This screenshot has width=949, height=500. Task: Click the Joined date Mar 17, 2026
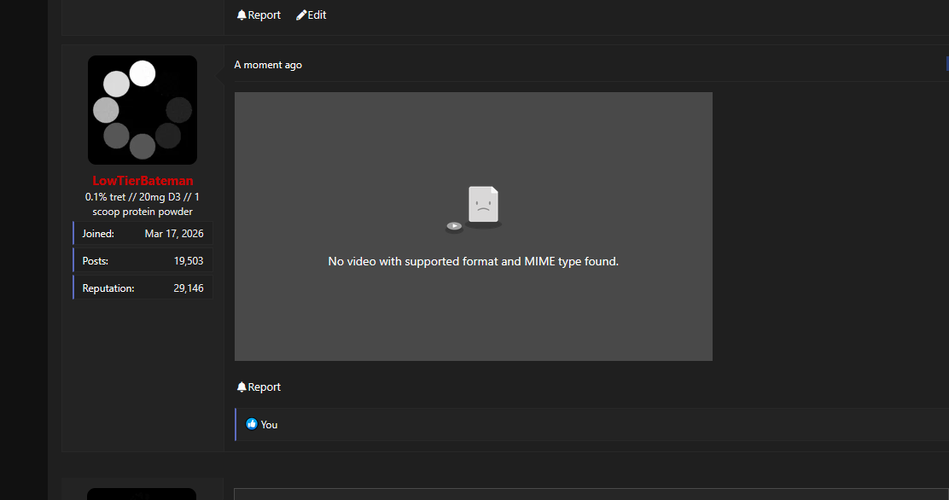coord(174,234)
